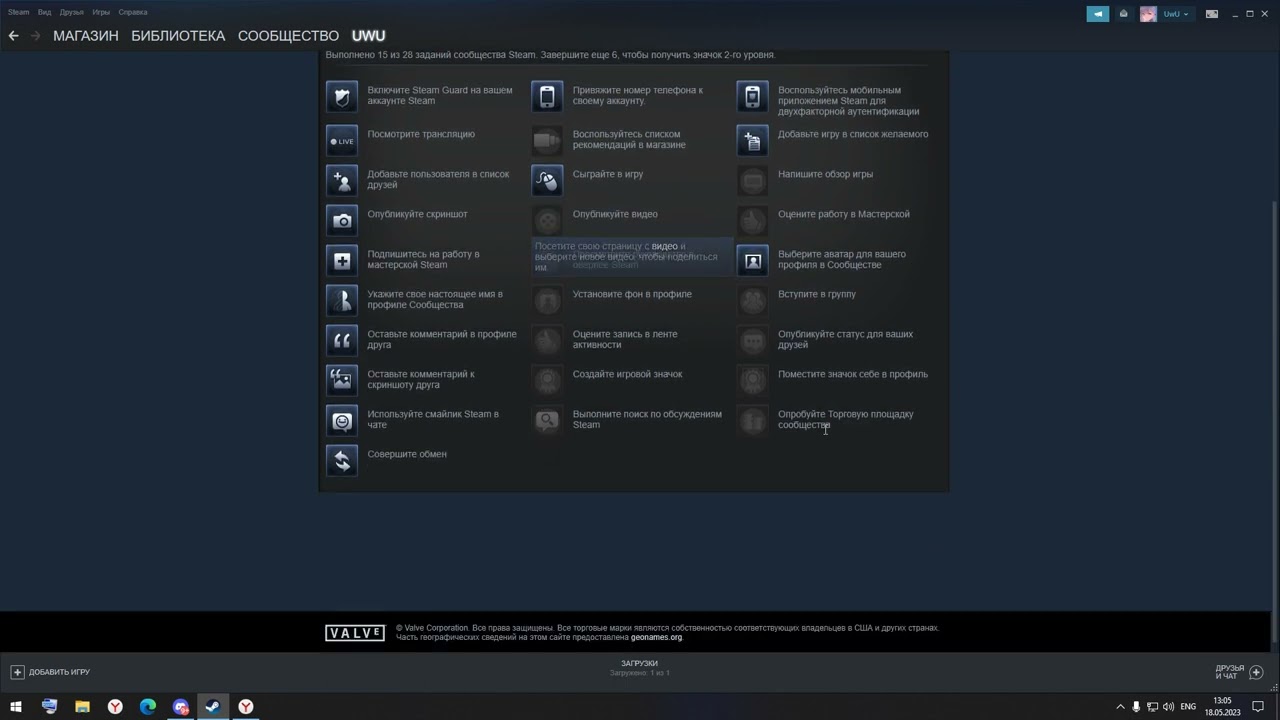This screenshot has width=1280, height=720.
Task: Click the Steam smiley emoticon task icon
Action: point(342,420)
